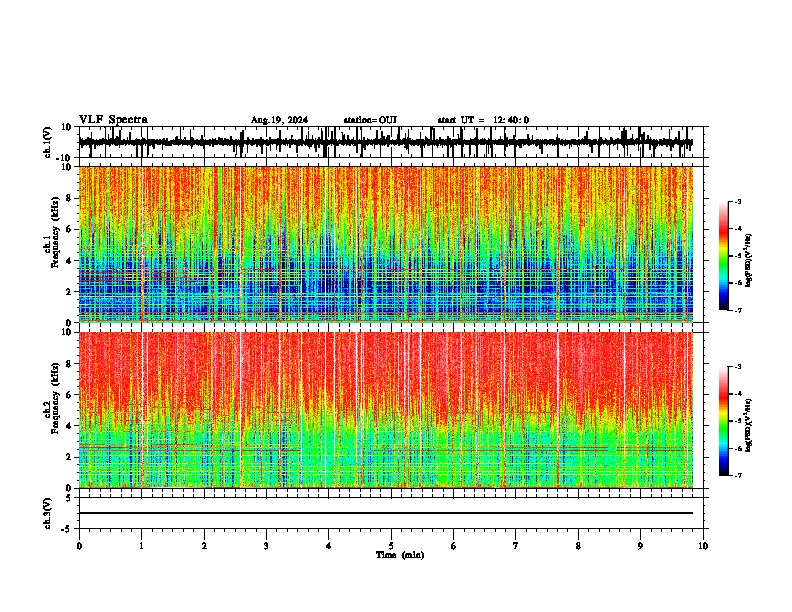Click the "ch.1(V)" waveform axis label
This screenshot has width=792, height=612.
point(48,142)
